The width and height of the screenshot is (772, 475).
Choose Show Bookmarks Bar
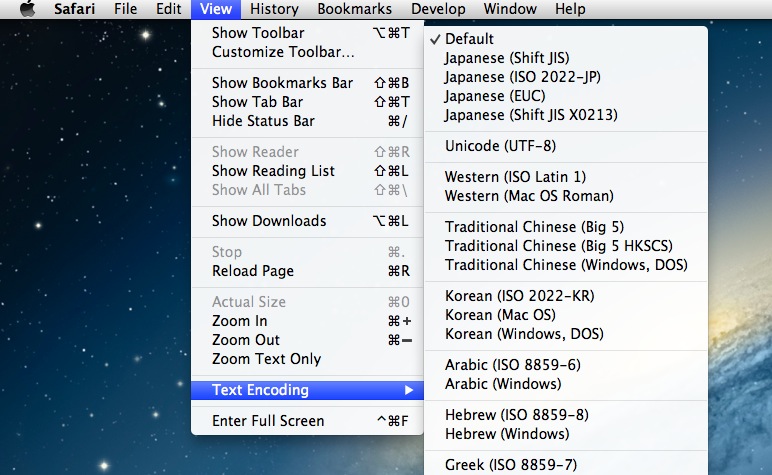click(307, 83)
